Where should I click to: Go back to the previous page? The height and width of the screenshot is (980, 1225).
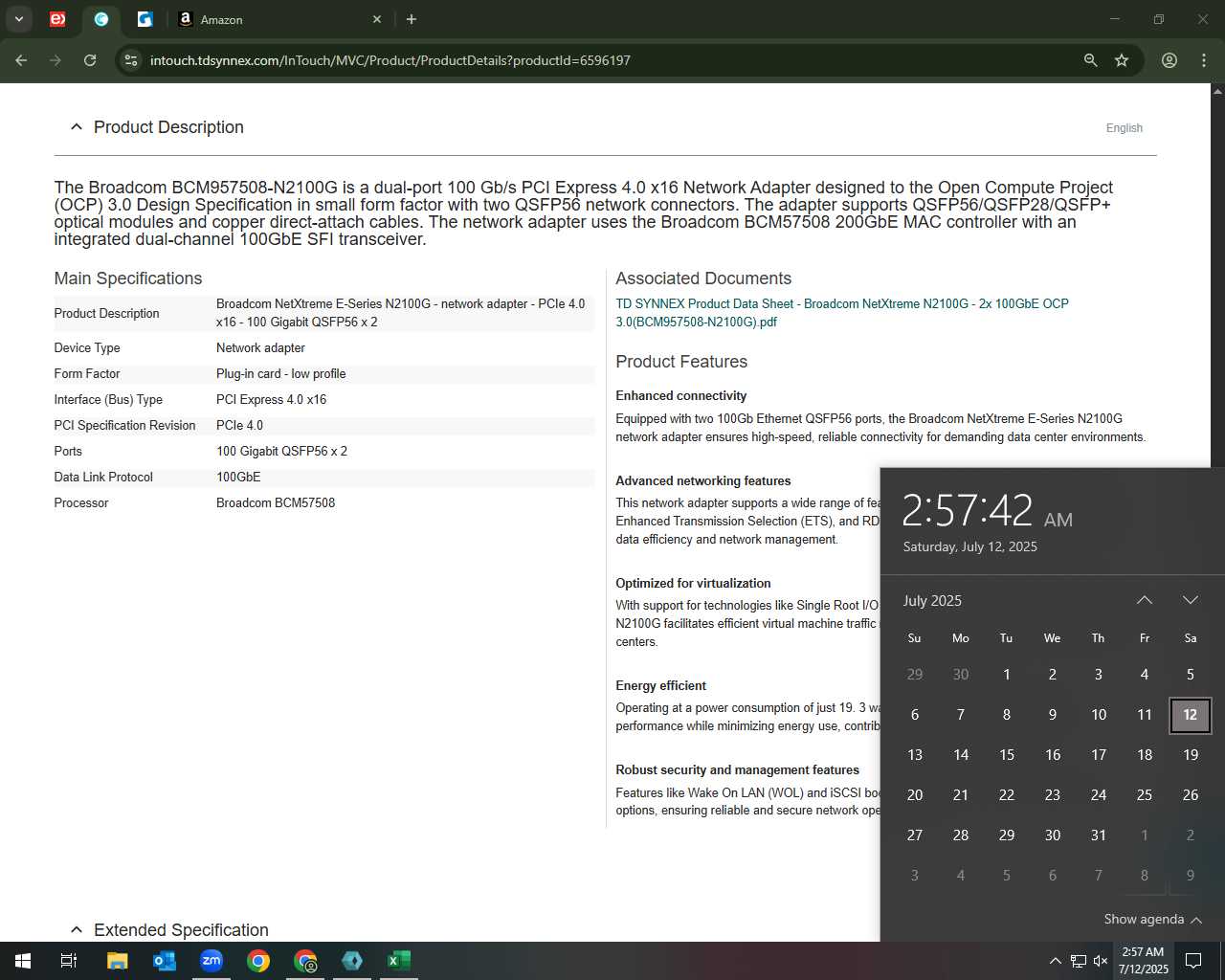click(x=21, y=60)
